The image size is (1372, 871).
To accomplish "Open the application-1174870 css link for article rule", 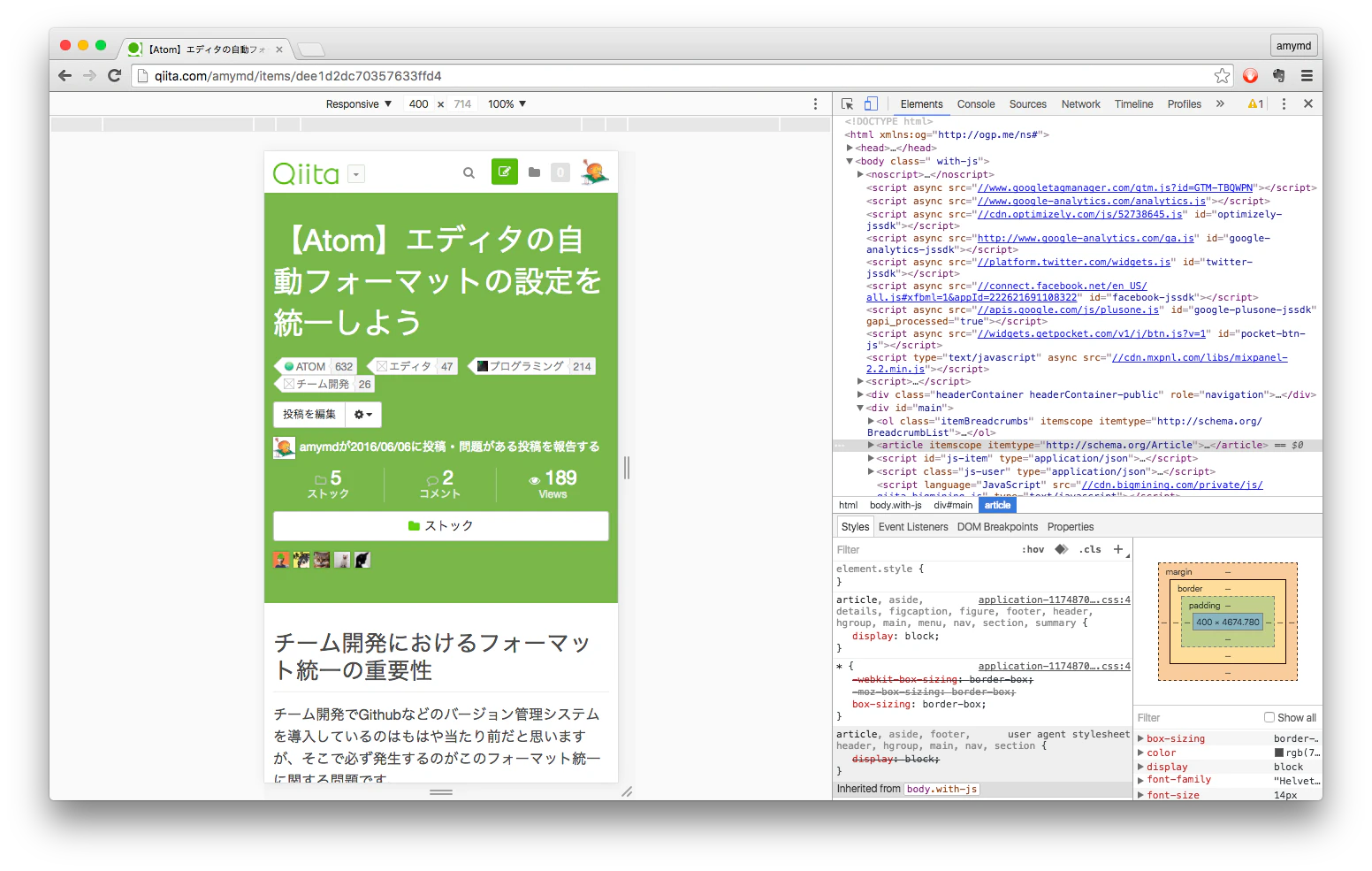I will (x=1054, y=600).
